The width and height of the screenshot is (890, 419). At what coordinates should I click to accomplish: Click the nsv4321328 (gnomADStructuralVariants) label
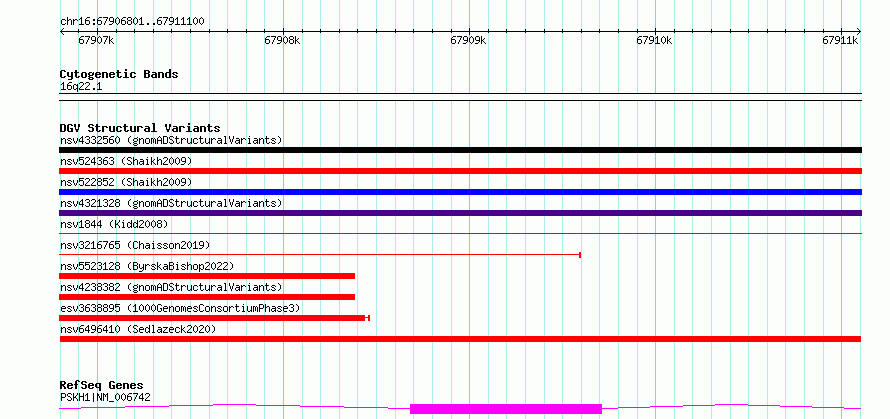point(171,203)
